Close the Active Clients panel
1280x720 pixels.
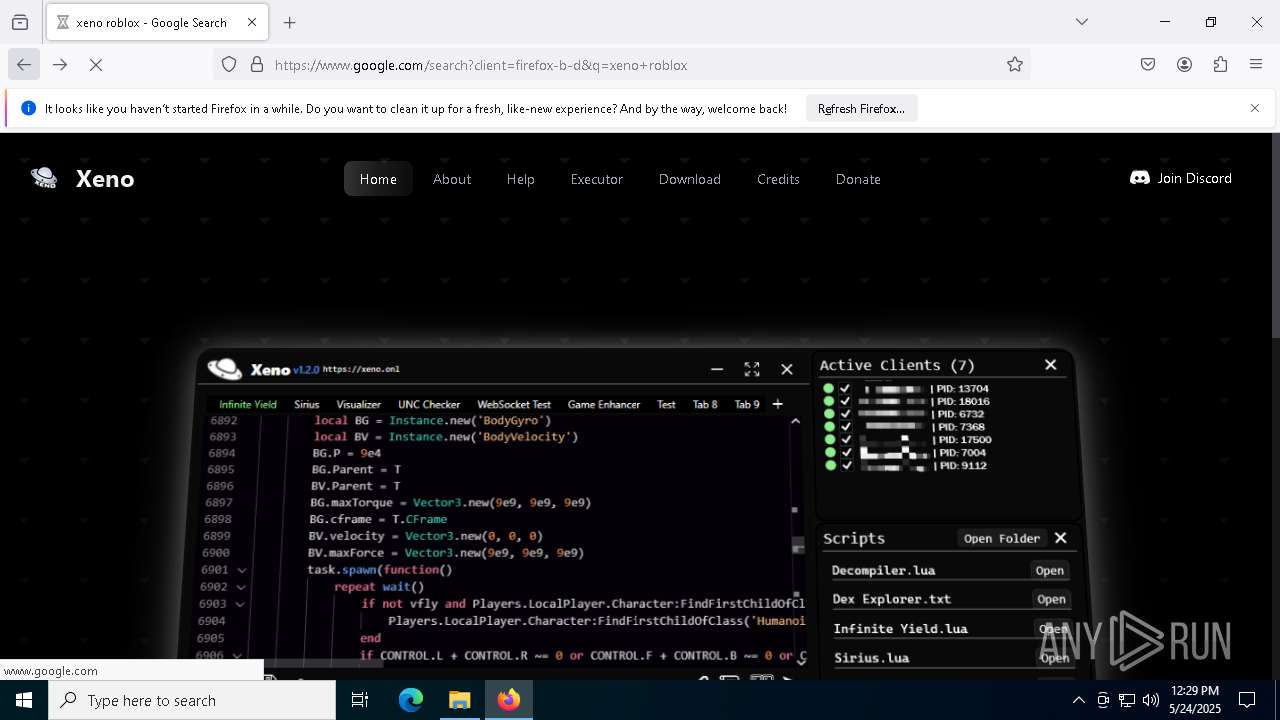coord(1050,365)
